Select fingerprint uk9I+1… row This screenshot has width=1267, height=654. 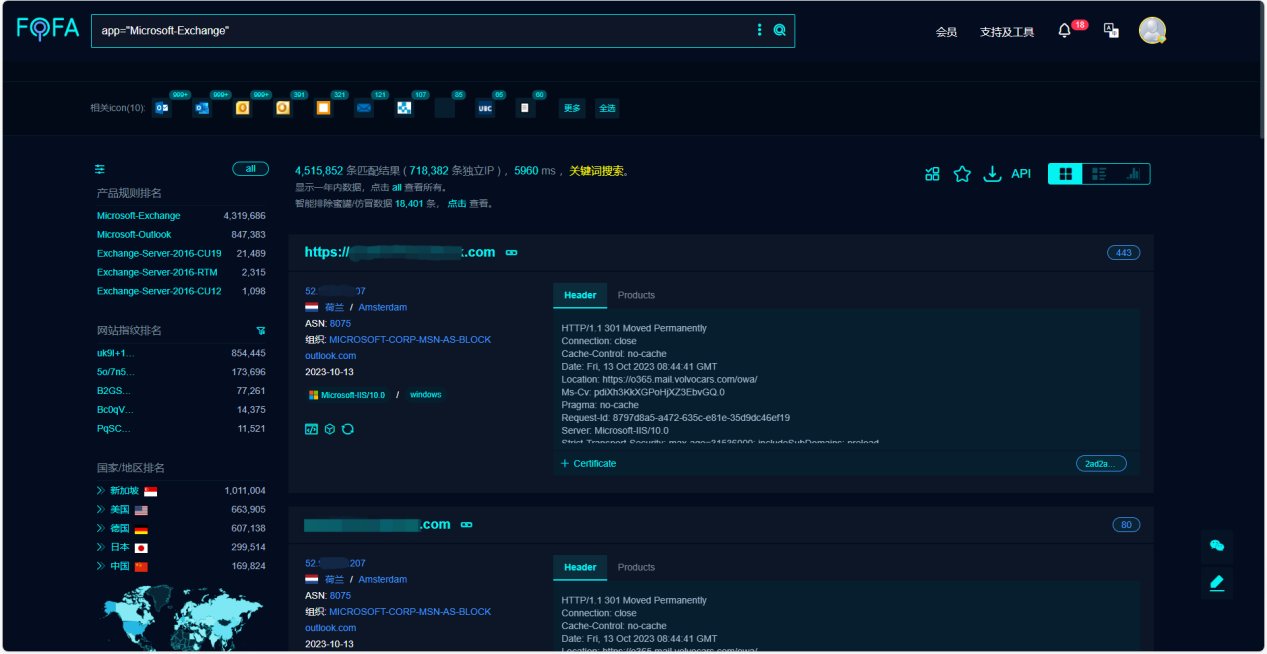tap(181, 353)
